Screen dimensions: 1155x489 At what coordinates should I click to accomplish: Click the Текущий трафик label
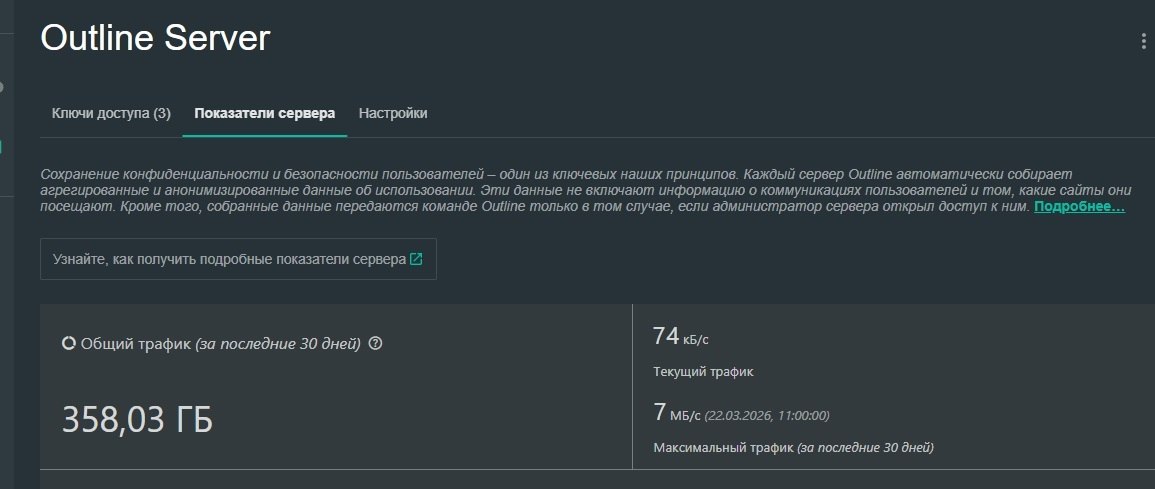(702, 372)
